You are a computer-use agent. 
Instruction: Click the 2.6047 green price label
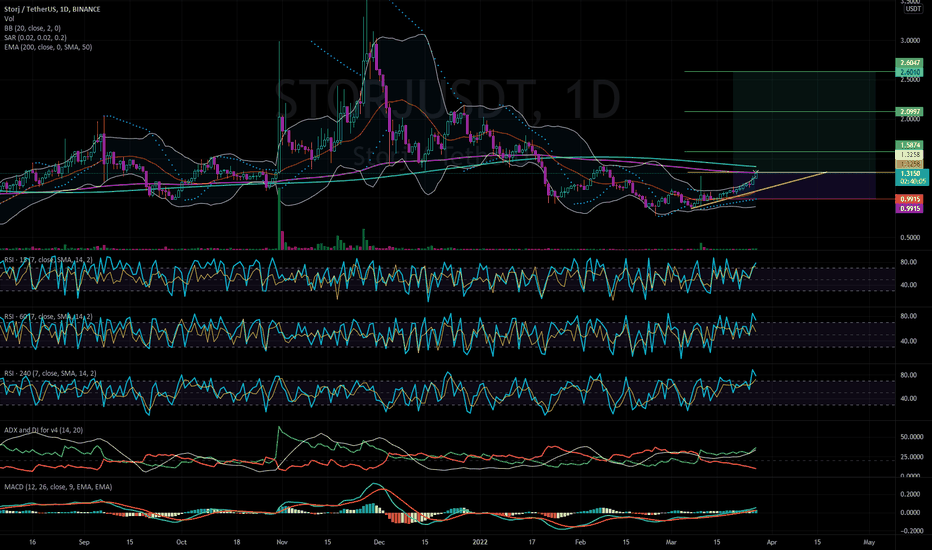point(910,62)
